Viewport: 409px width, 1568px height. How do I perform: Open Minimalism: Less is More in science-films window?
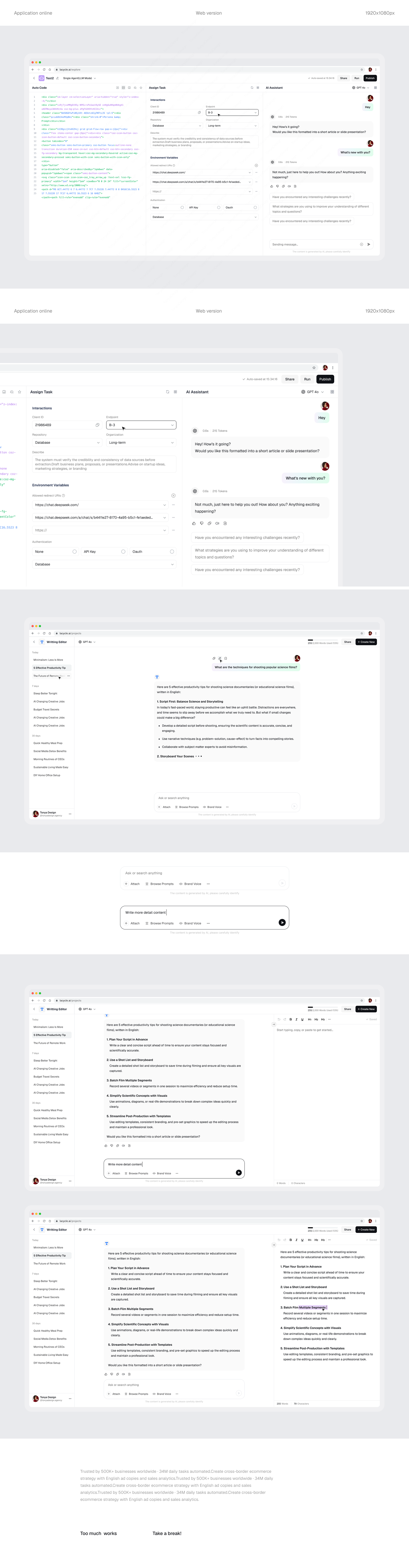[48, 660]
